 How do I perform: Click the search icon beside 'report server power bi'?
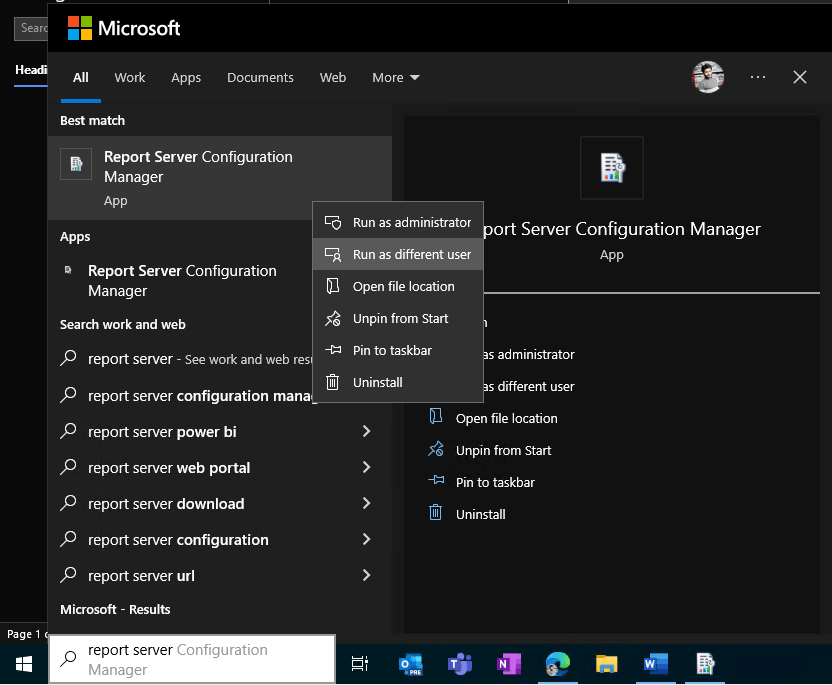point(68,431)
